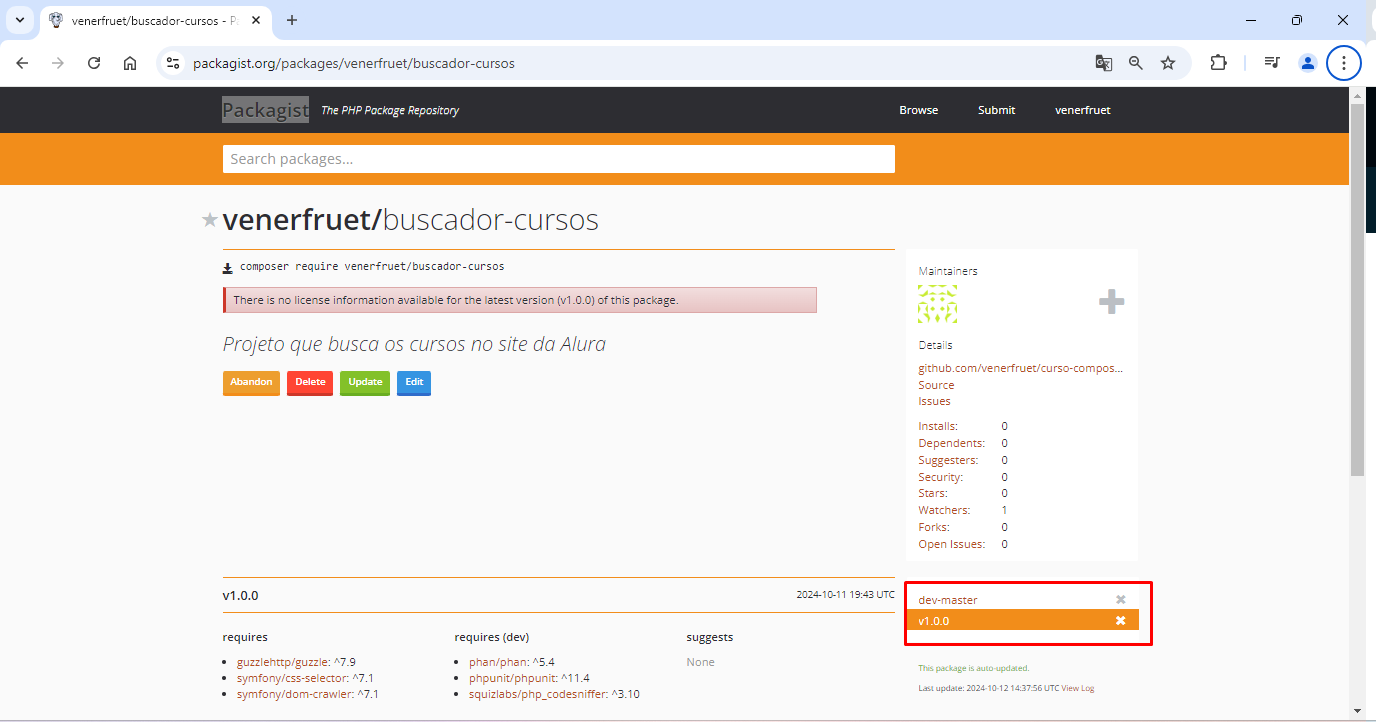This screenshot has height=722, width=1376.
Task: Select the dev-master version
Action: (x=948, y=600)
